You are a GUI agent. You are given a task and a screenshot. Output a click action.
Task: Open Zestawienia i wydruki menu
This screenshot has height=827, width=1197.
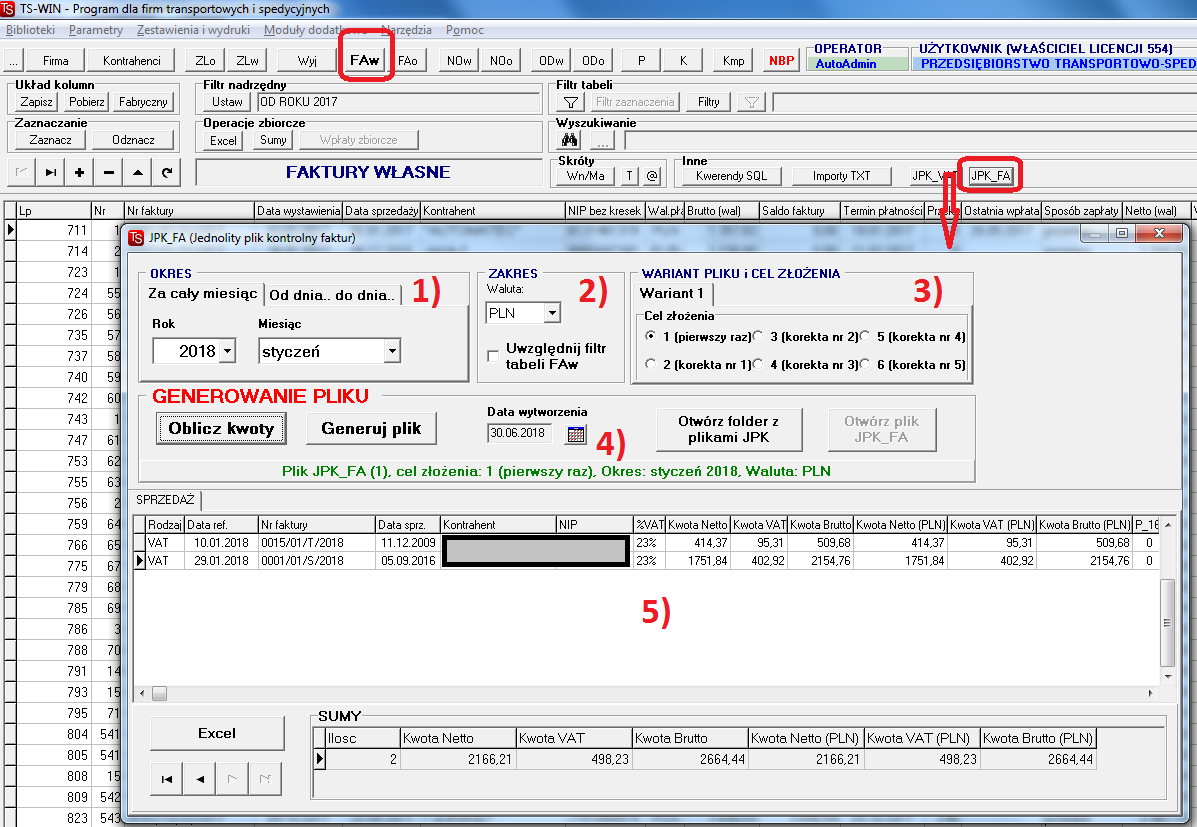point(193,30)
